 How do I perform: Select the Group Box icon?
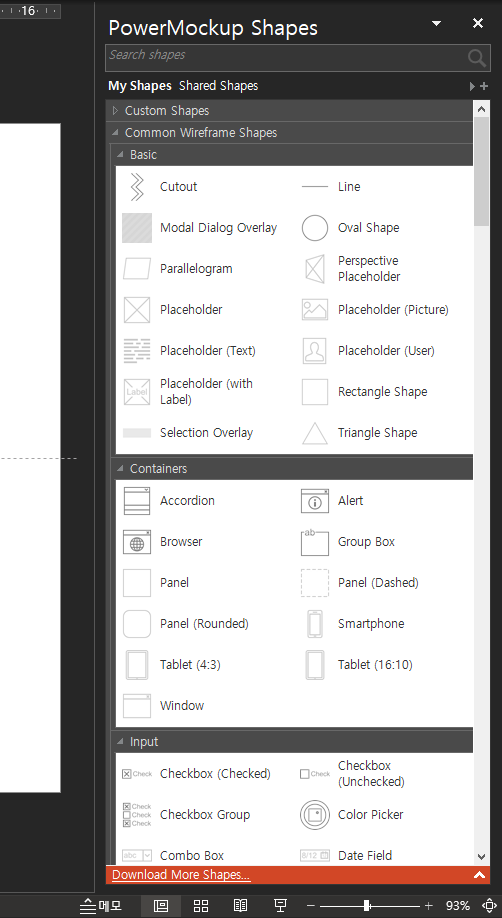pyautogui.click(x=315, y=542)
